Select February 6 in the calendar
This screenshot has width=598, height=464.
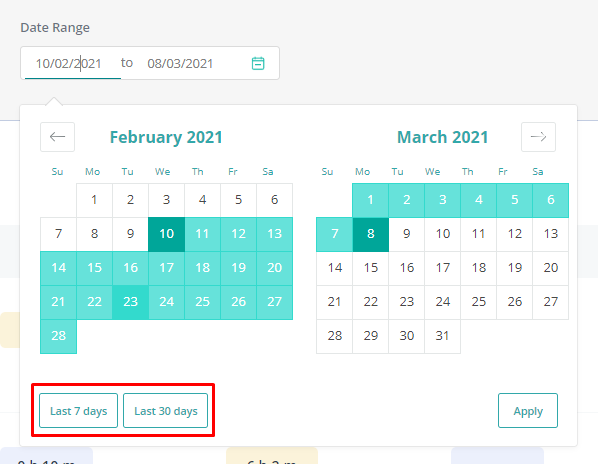(275, 200)
